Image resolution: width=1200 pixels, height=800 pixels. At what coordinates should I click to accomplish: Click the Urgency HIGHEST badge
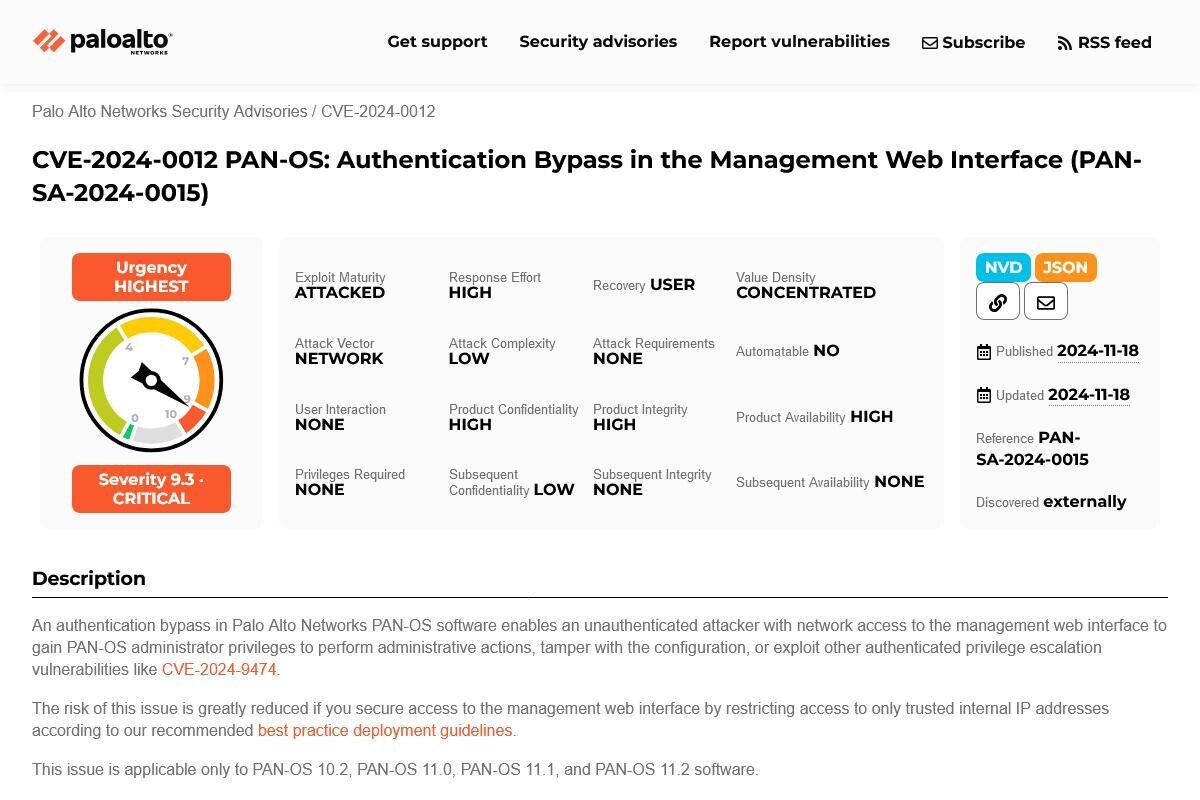click(x=151, y=277)
